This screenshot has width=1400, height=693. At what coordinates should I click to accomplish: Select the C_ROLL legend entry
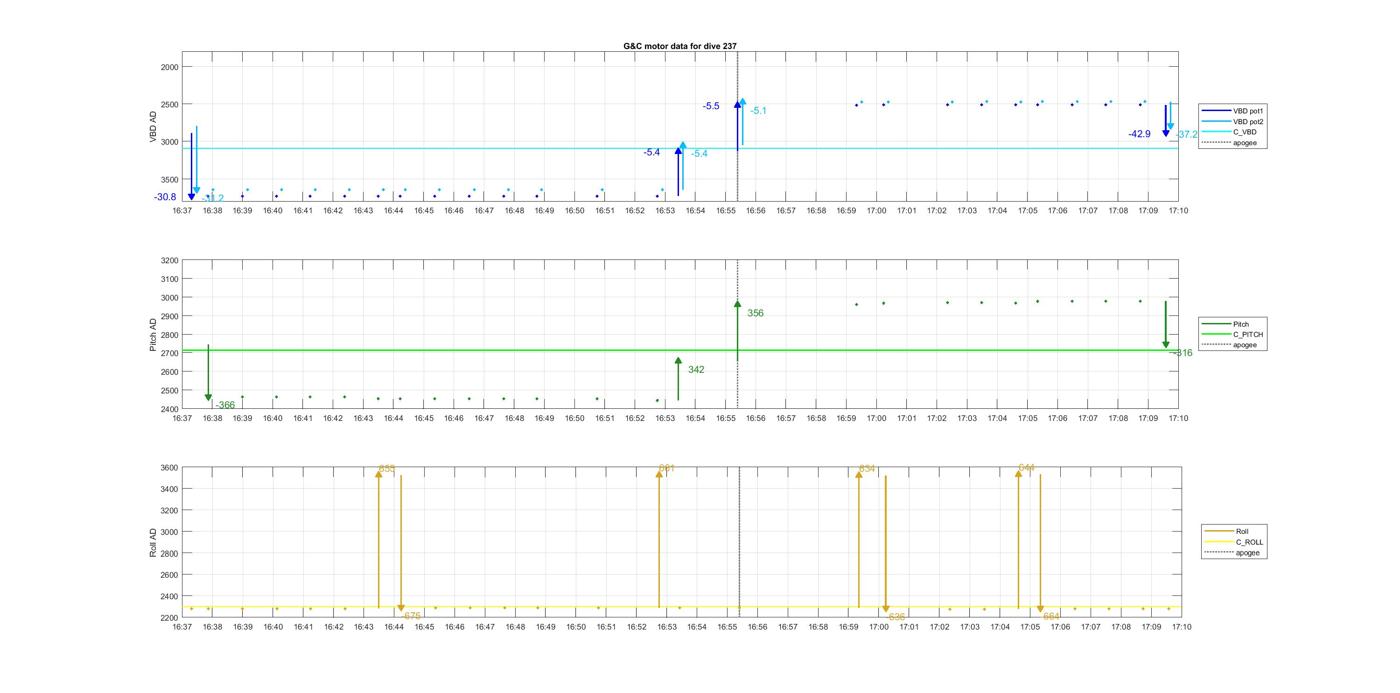pos(1234,542)
